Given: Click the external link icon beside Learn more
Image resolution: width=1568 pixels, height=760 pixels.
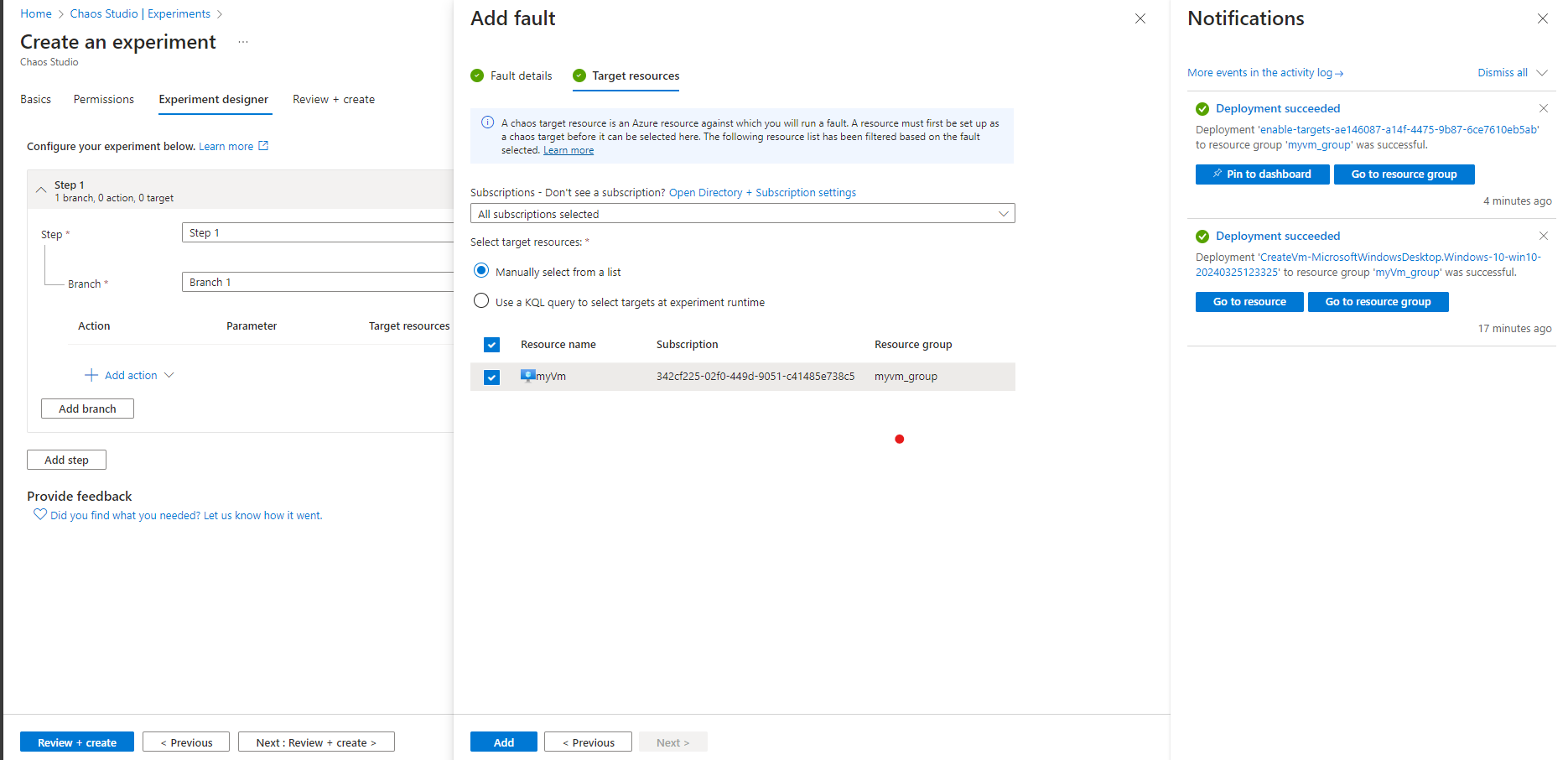Looking at the screenshot, I should pos(263,146).
